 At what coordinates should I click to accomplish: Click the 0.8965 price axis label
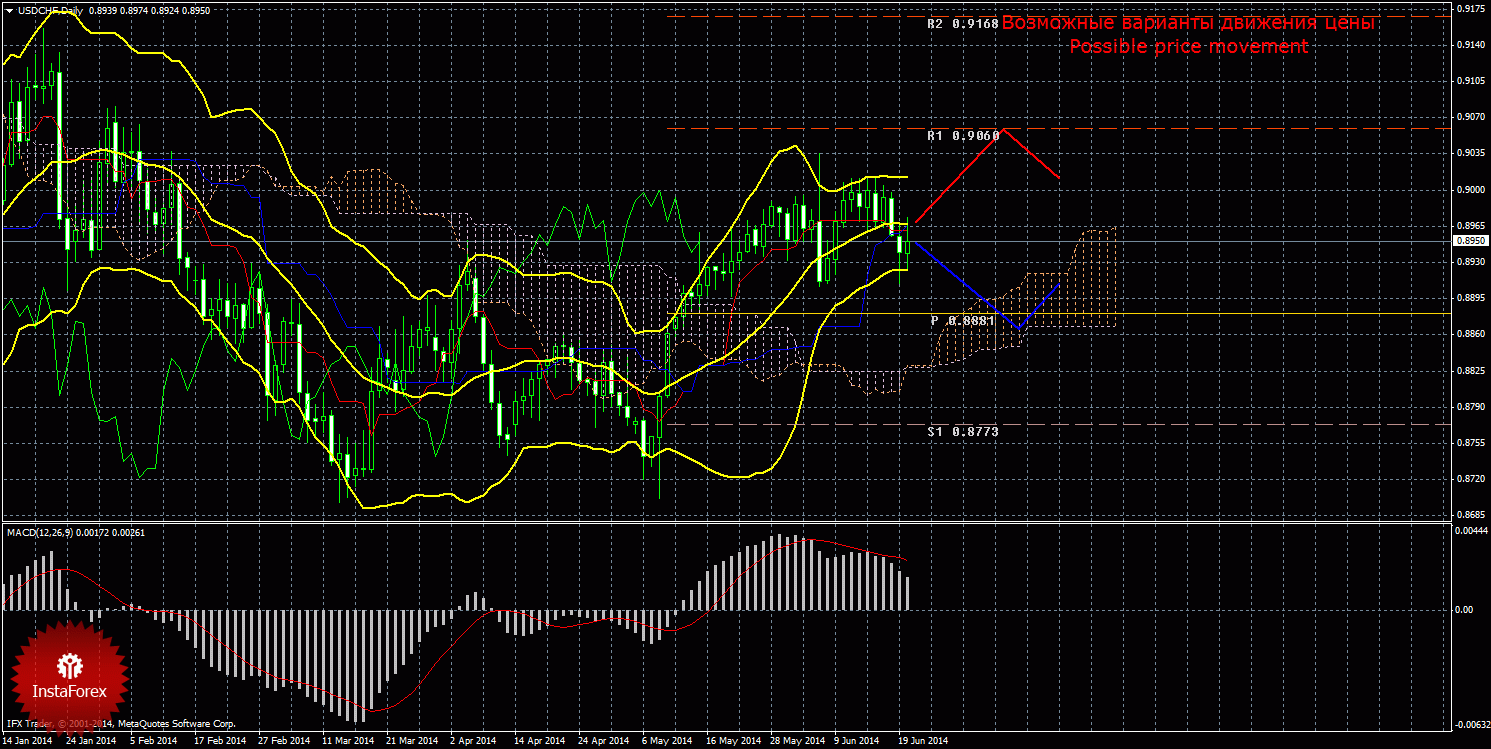point(1469,226)
